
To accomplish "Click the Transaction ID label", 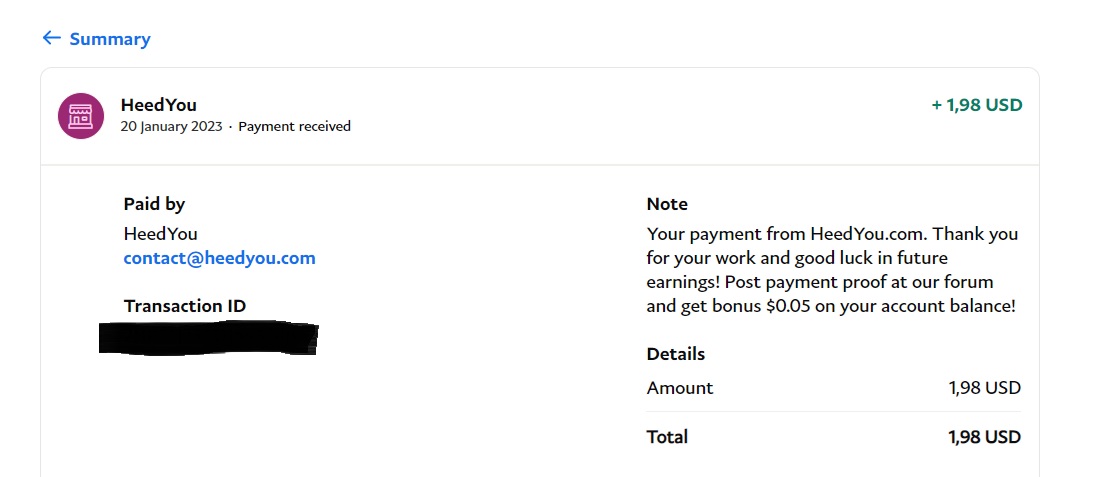I will tap(185, 306).
